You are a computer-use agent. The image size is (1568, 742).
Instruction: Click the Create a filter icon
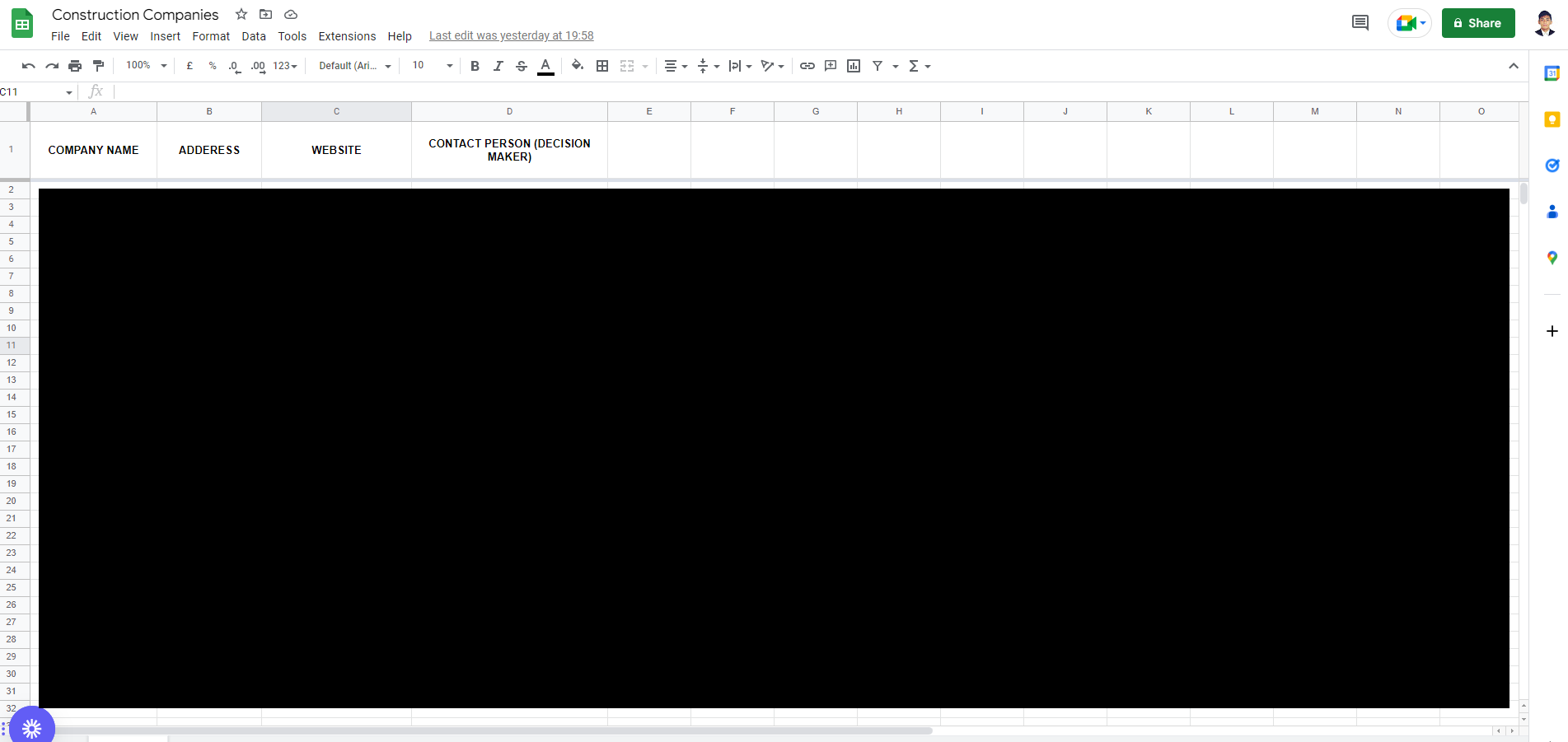(x=878, y=66)
